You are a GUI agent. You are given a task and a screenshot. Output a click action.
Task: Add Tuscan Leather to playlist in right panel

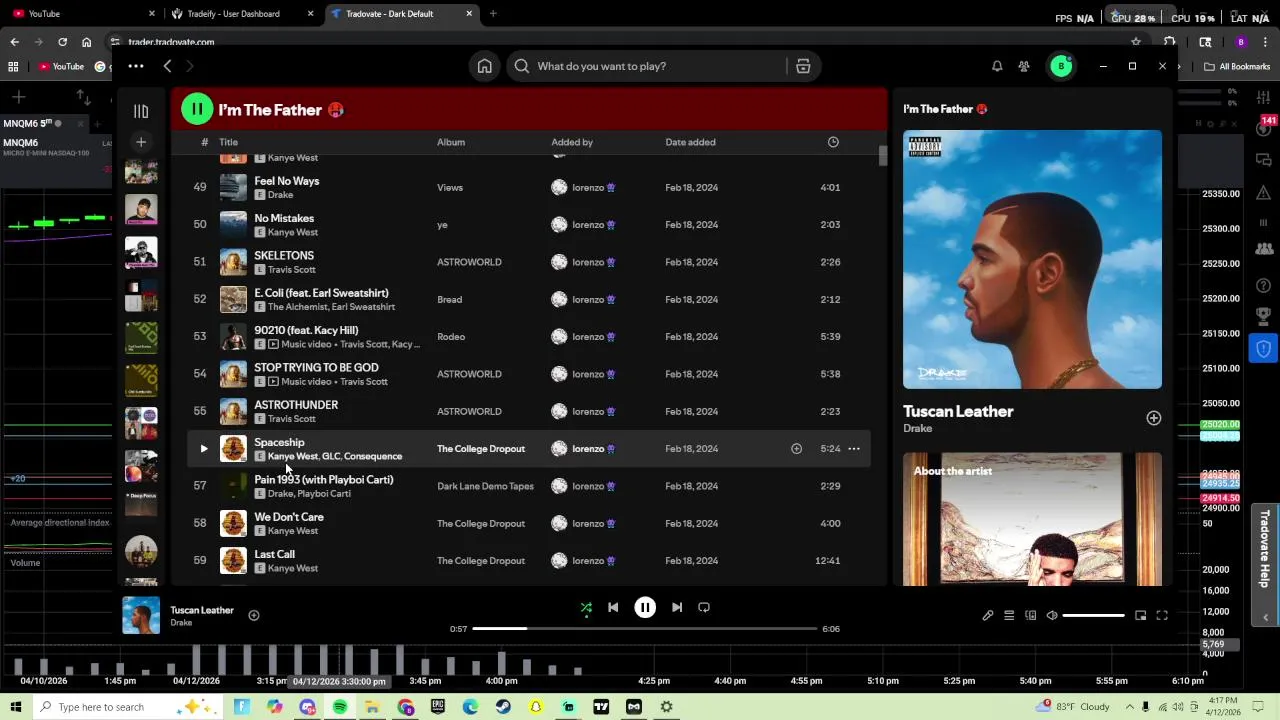point(1154,418)
